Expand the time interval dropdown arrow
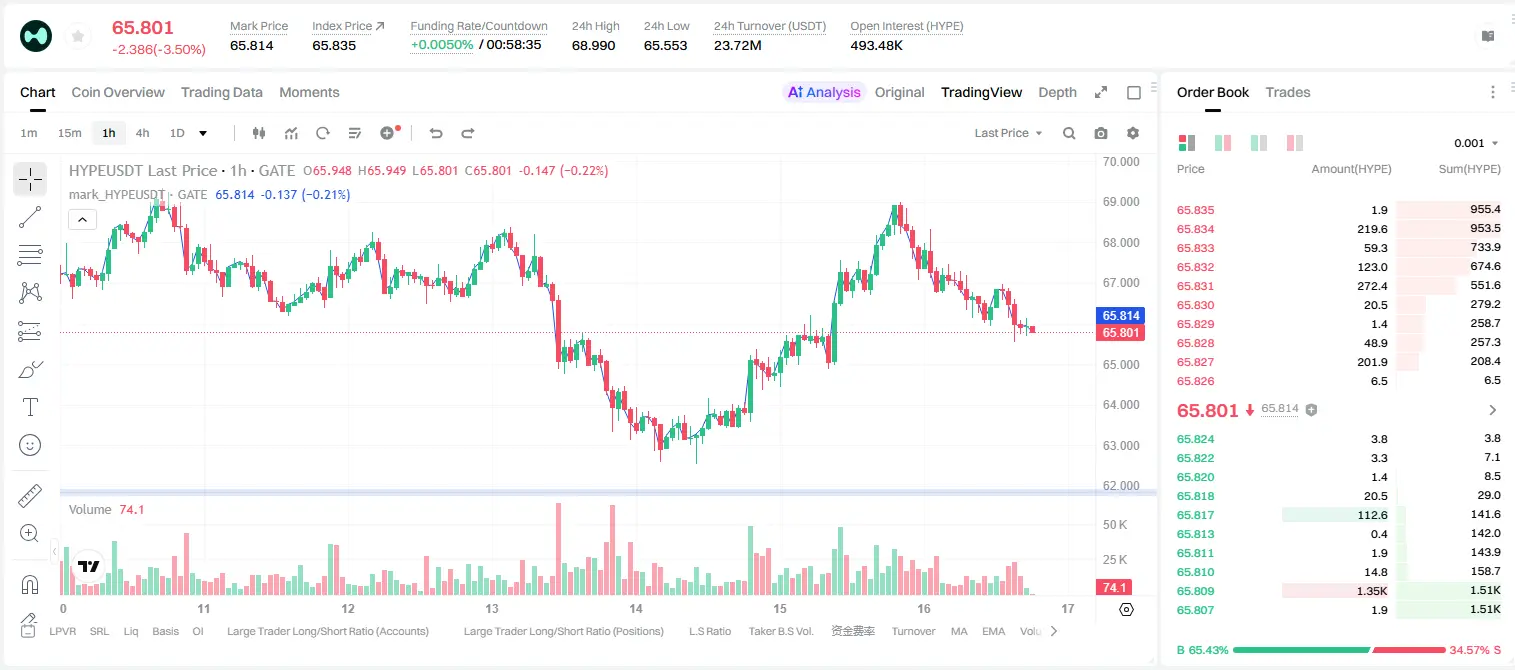The image size is (1515, 670). (x=203, y=133)
